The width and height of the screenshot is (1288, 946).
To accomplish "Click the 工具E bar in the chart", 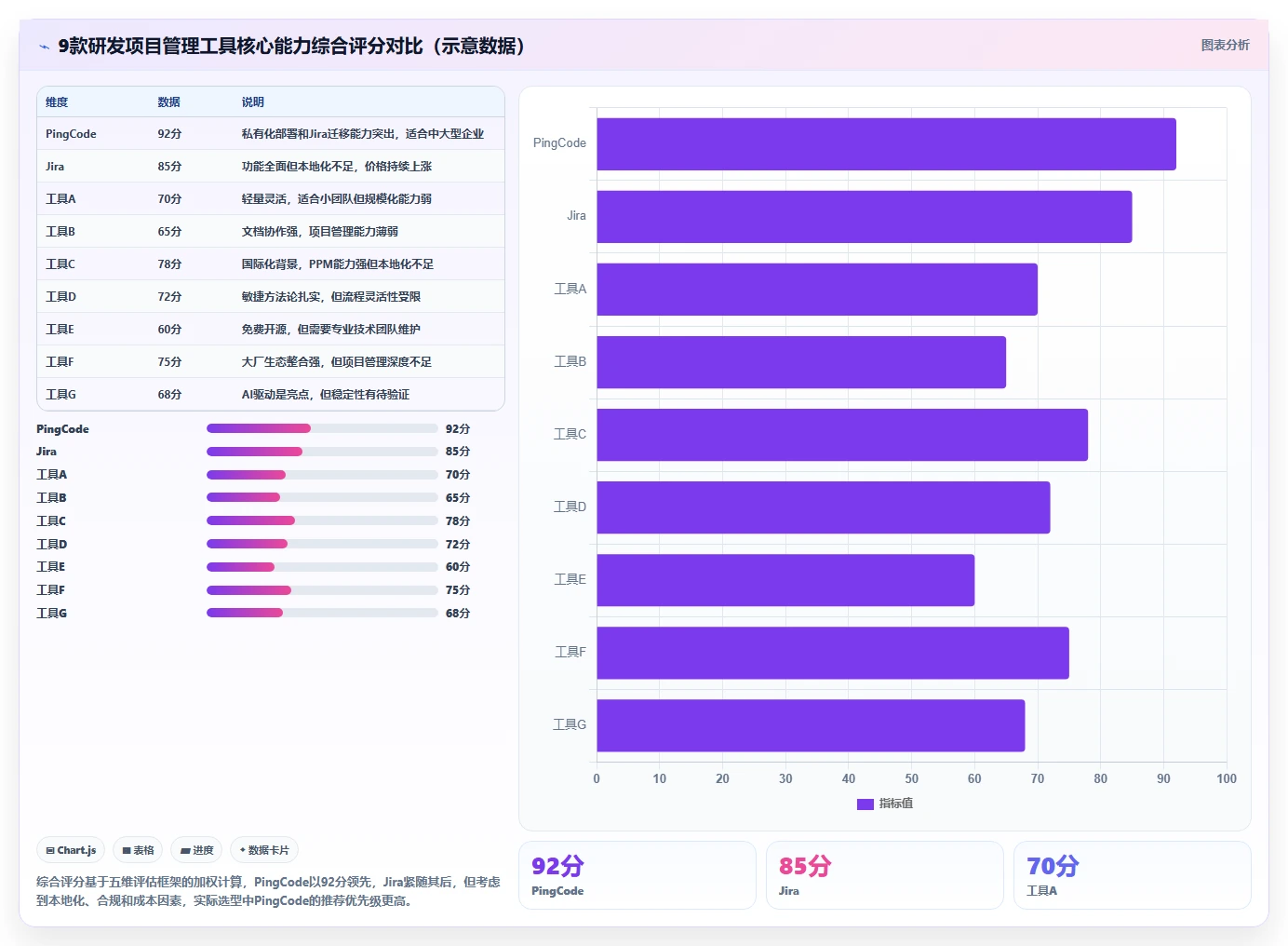I will pyautogui.click(x=785, y=580).
